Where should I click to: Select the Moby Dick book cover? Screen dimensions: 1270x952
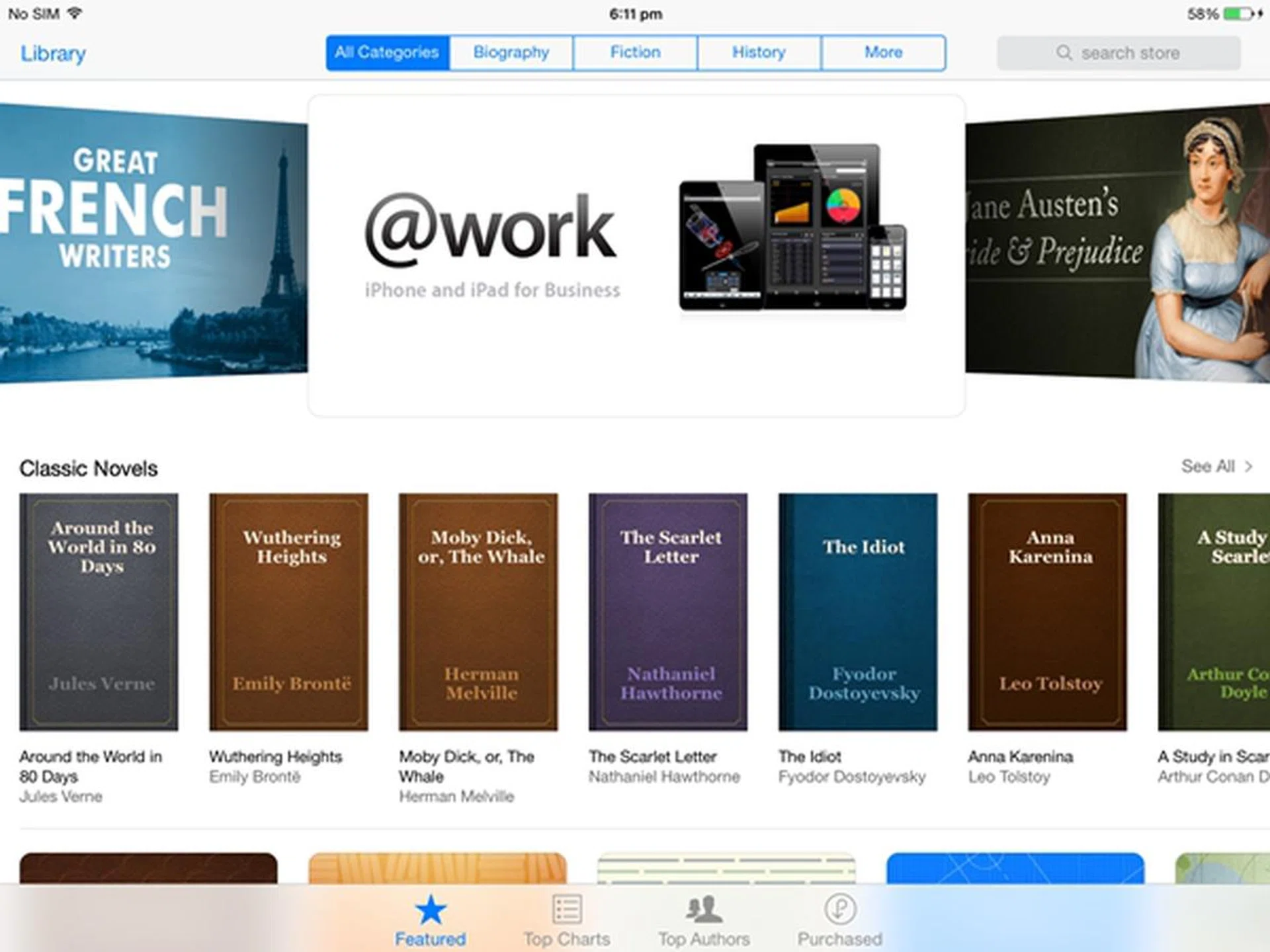pos(478,612)
